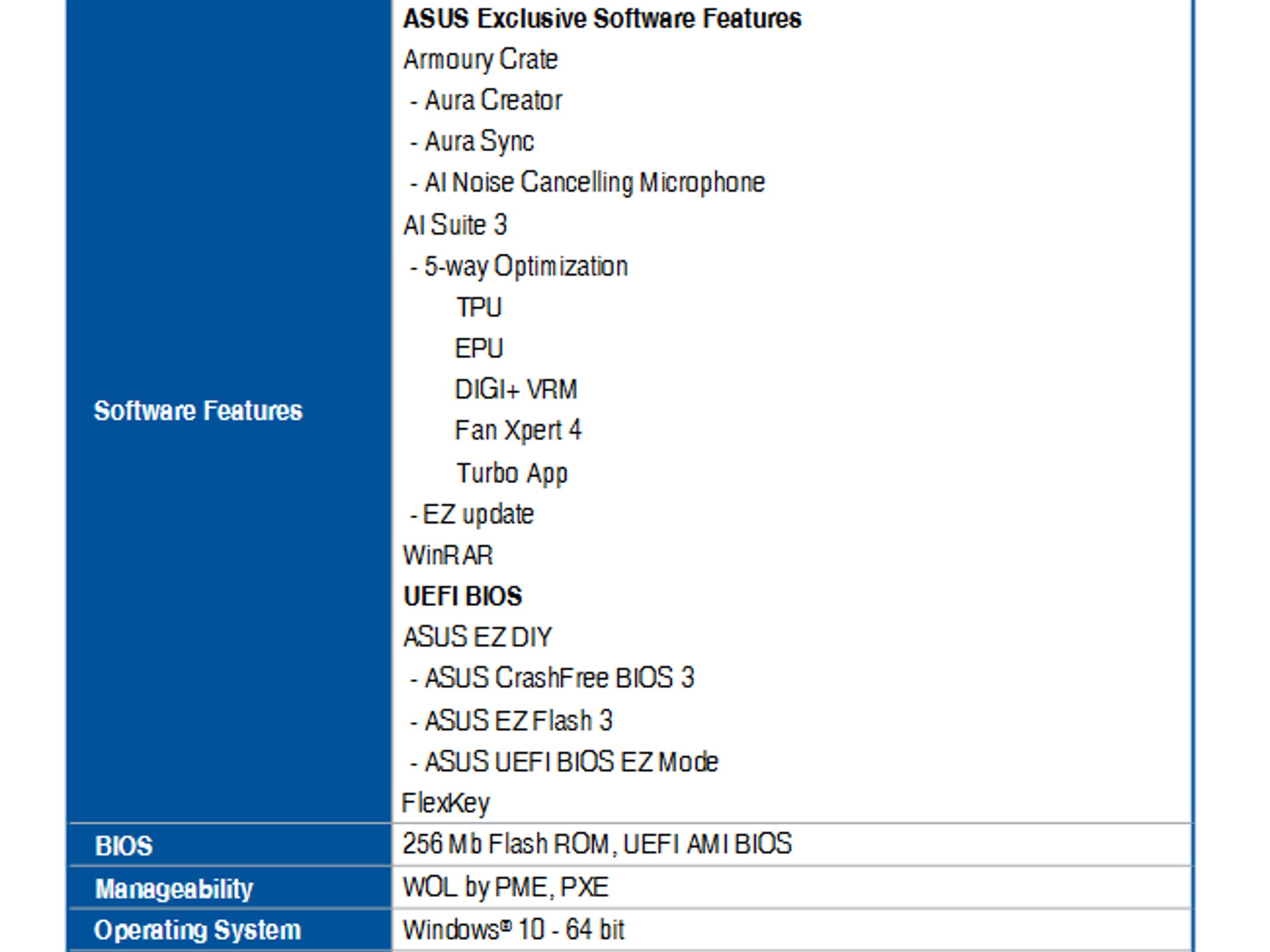Click the TPU sub-item
1270x952 pixels.
(479, 307)
